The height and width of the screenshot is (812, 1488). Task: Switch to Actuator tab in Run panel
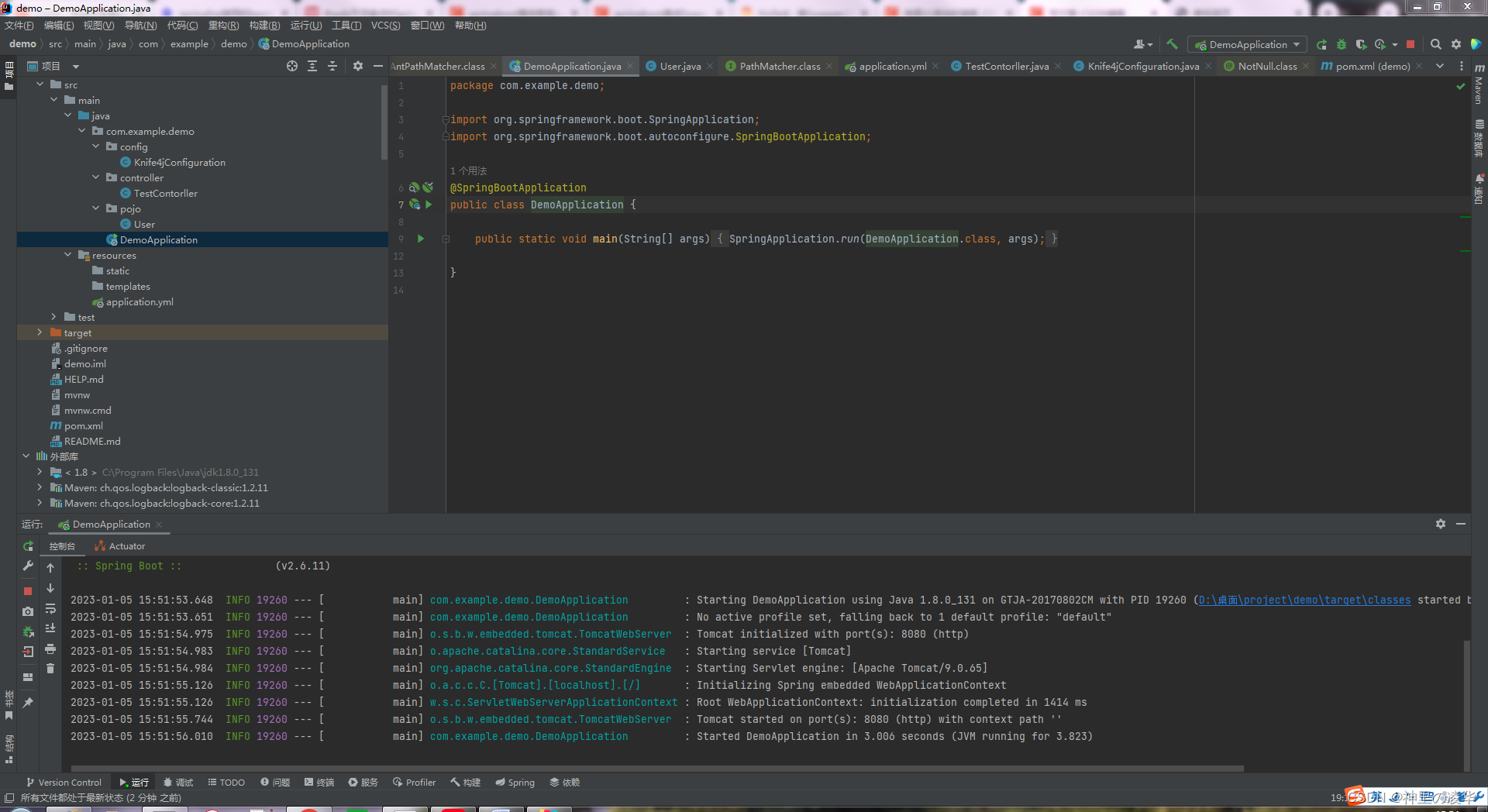click(x=120, y=546)
